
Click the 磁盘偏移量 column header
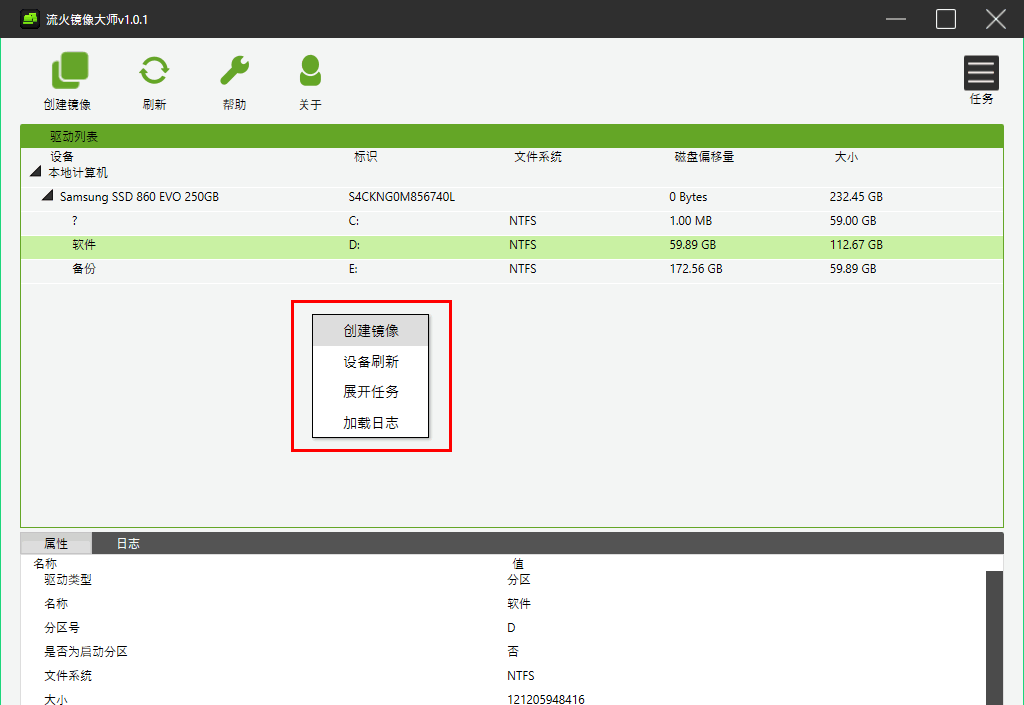coord(705,157)
